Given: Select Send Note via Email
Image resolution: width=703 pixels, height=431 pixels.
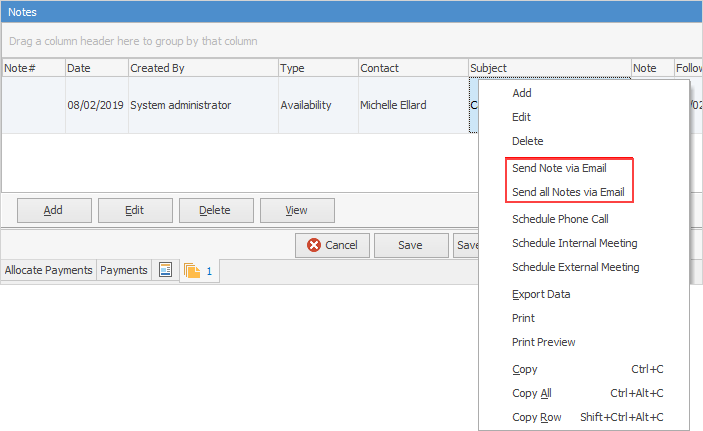Looking at the screenshot, I should pyautogui.click(x=584, y=168).
